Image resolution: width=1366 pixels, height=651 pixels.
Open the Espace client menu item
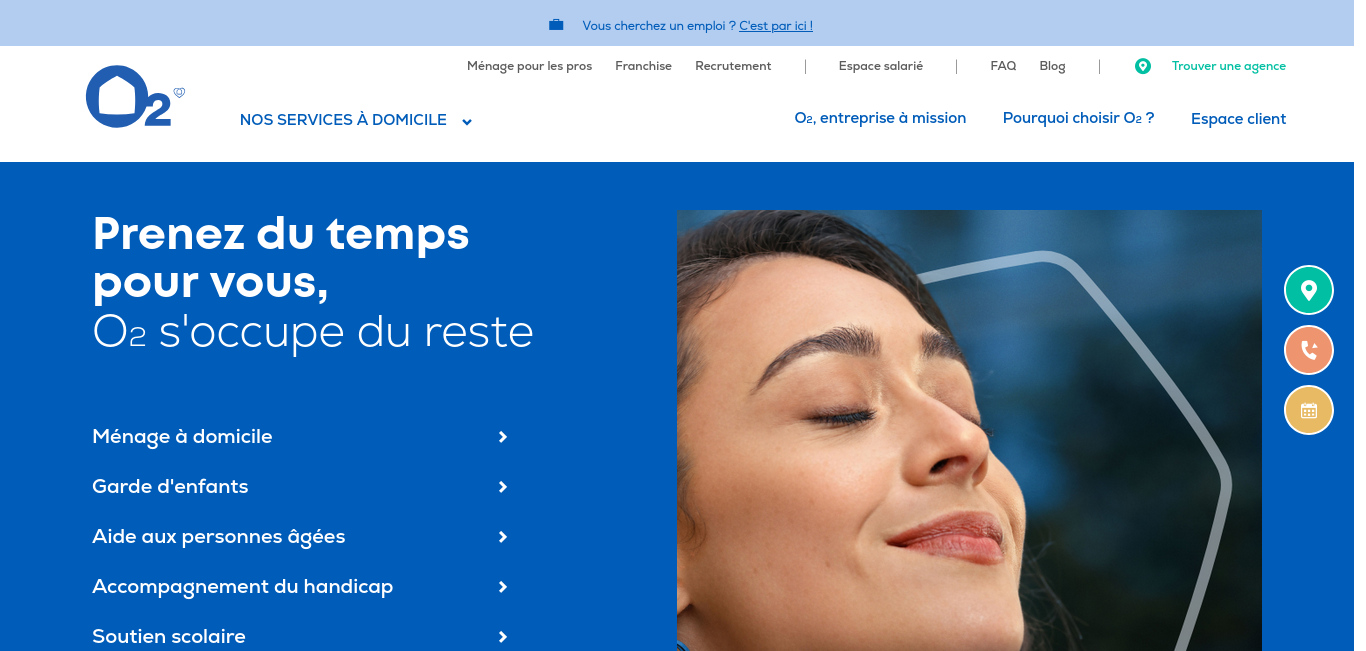click(x=1238, y=119)
